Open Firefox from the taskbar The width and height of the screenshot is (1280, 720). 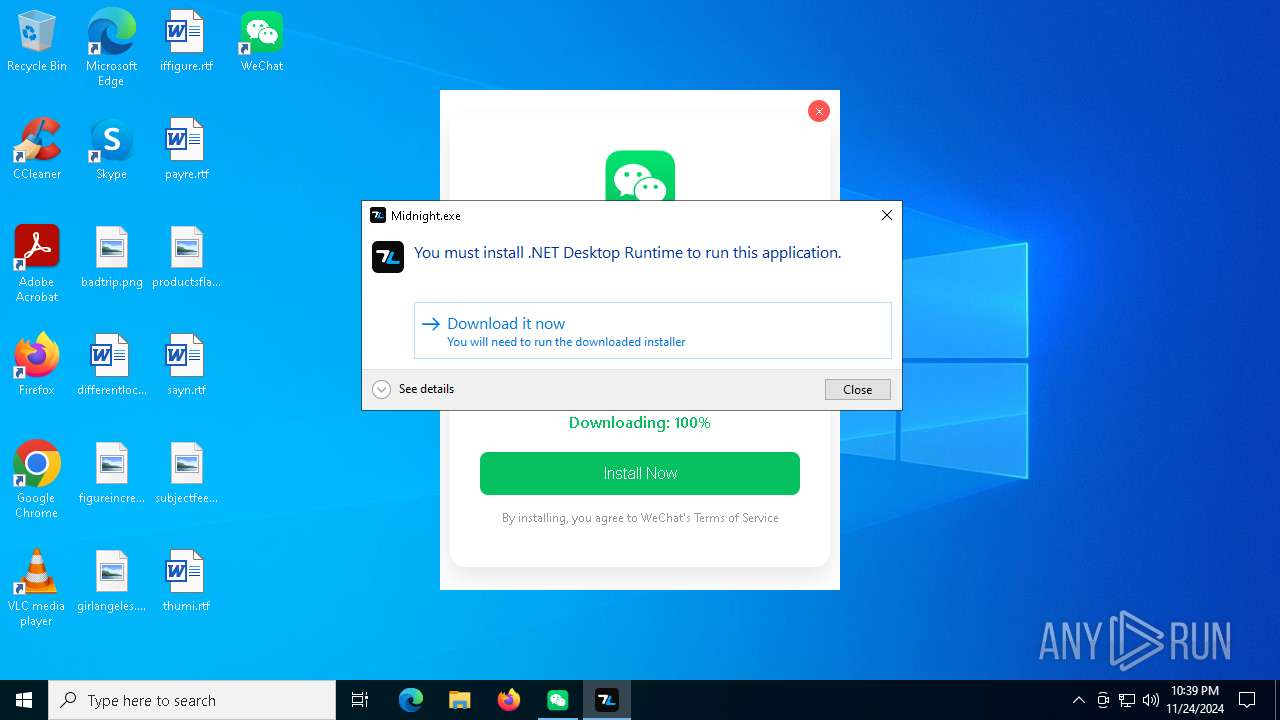pyautogui.click(x=509, y=700)
